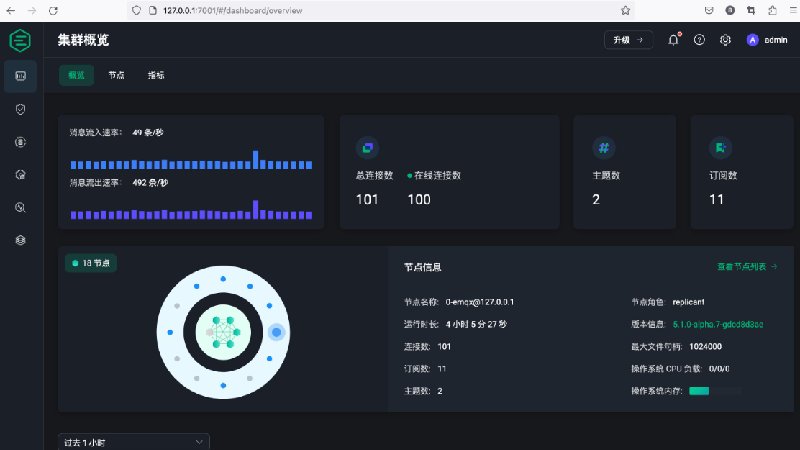Screen dimensions: 800x450
Task: Click the 18 节点 badge
Action: point(91,263)
